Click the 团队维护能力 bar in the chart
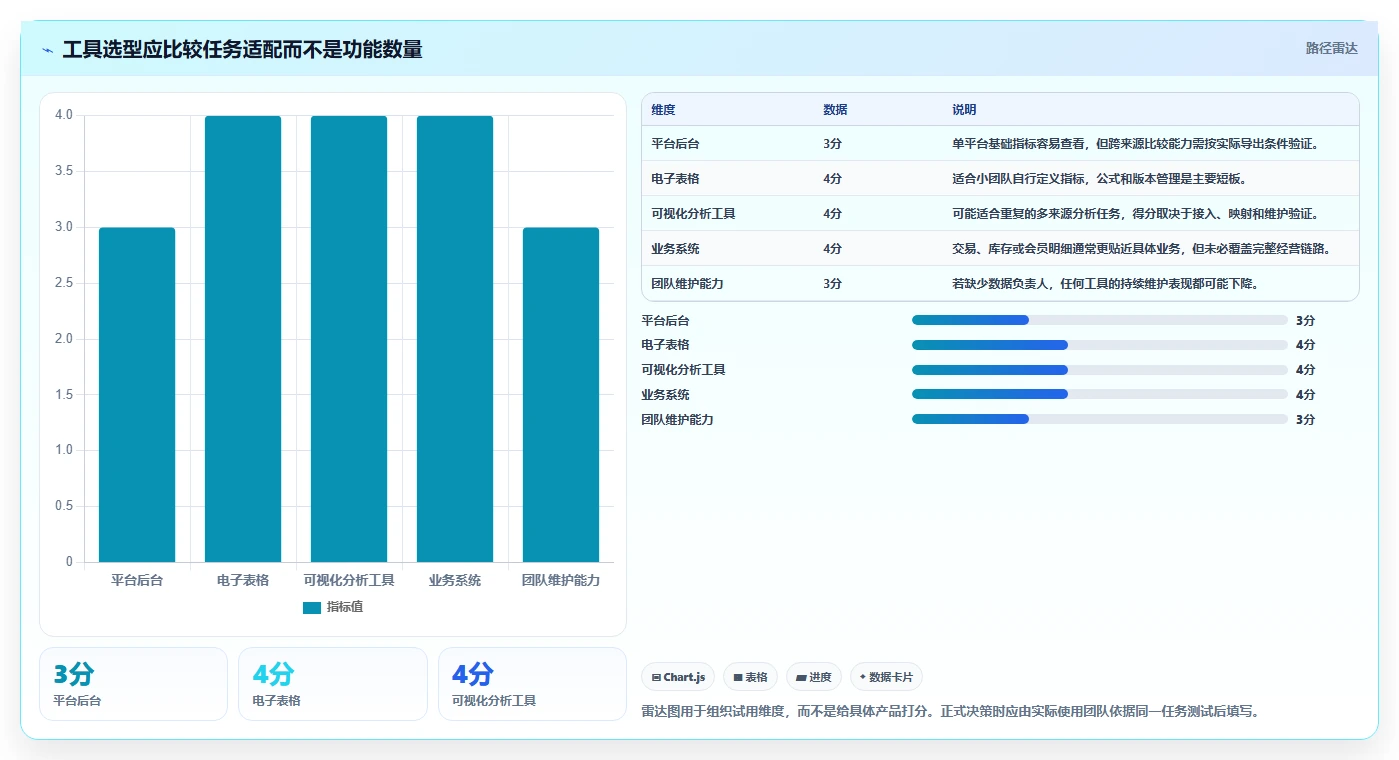1399x760 pixels. (x=561, y=394)
